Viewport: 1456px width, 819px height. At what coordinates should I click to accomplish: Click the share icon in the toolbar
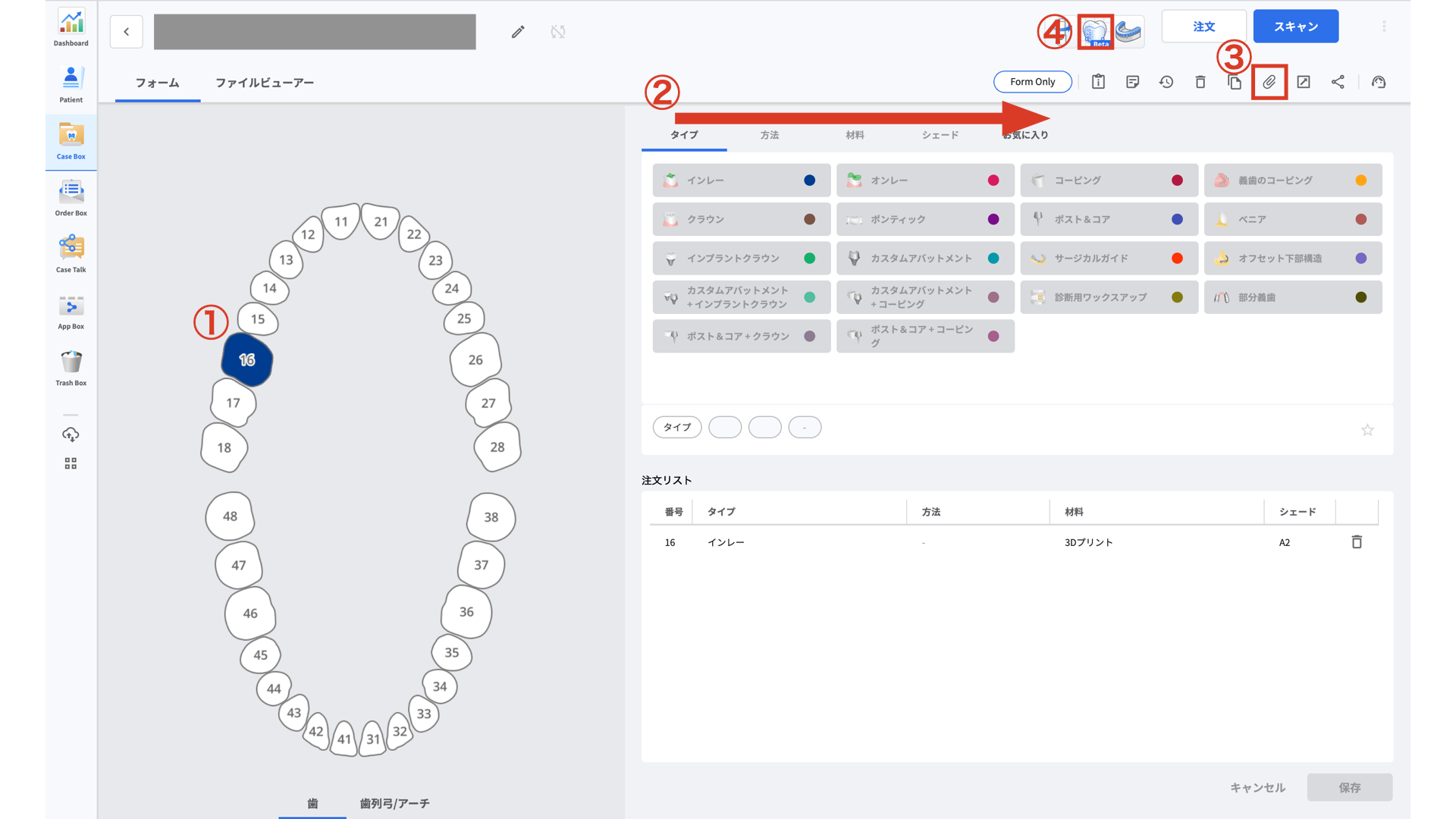point(1338,82)
